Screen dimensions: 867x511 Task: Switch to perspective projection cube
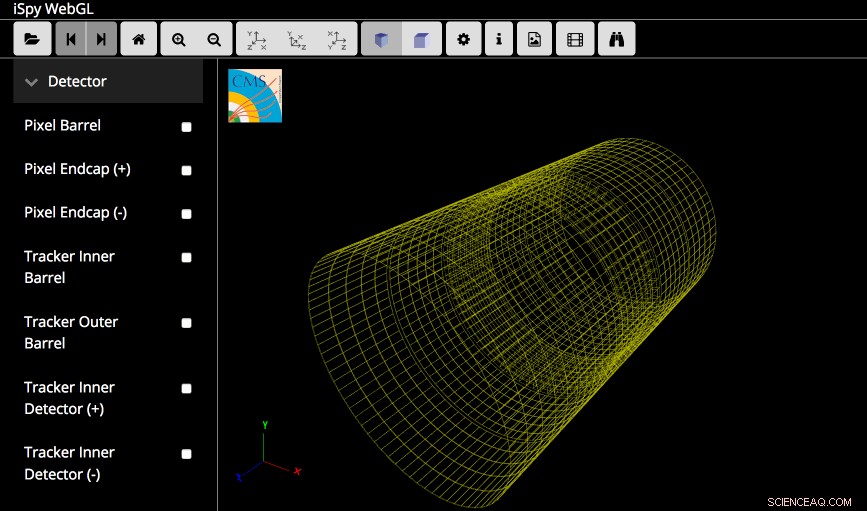[381, 40]
